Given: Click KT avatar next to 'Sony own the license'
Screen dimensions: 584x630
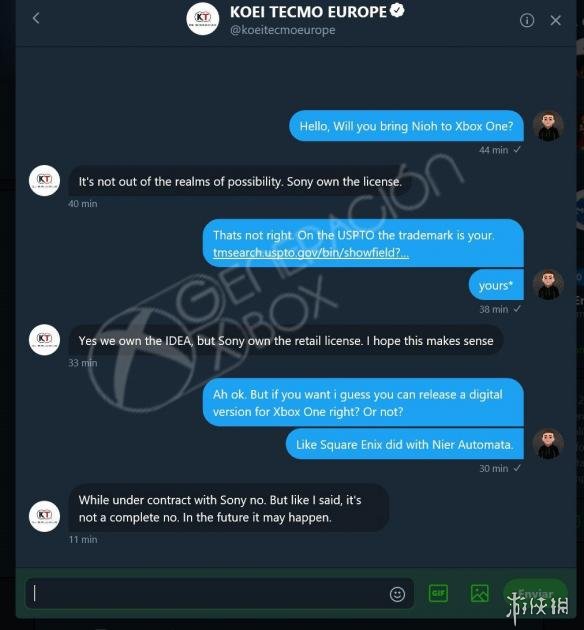Looking at the screenshot, I should [45, 180].
